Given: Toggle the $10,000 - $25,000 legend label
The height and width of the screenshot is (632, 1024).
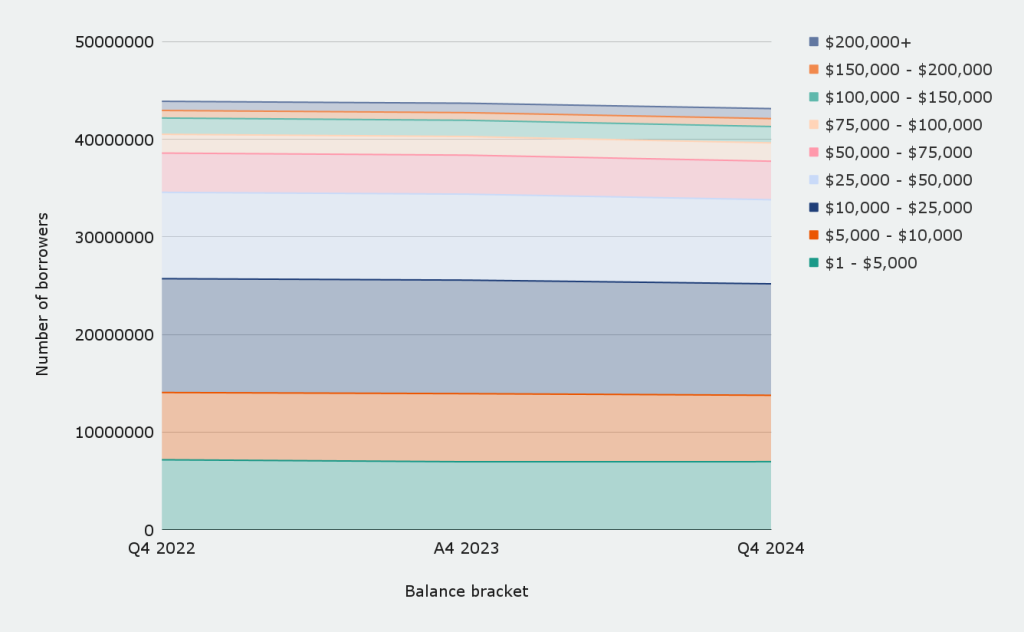Looking at the screenshot, I should pos(898,208).
